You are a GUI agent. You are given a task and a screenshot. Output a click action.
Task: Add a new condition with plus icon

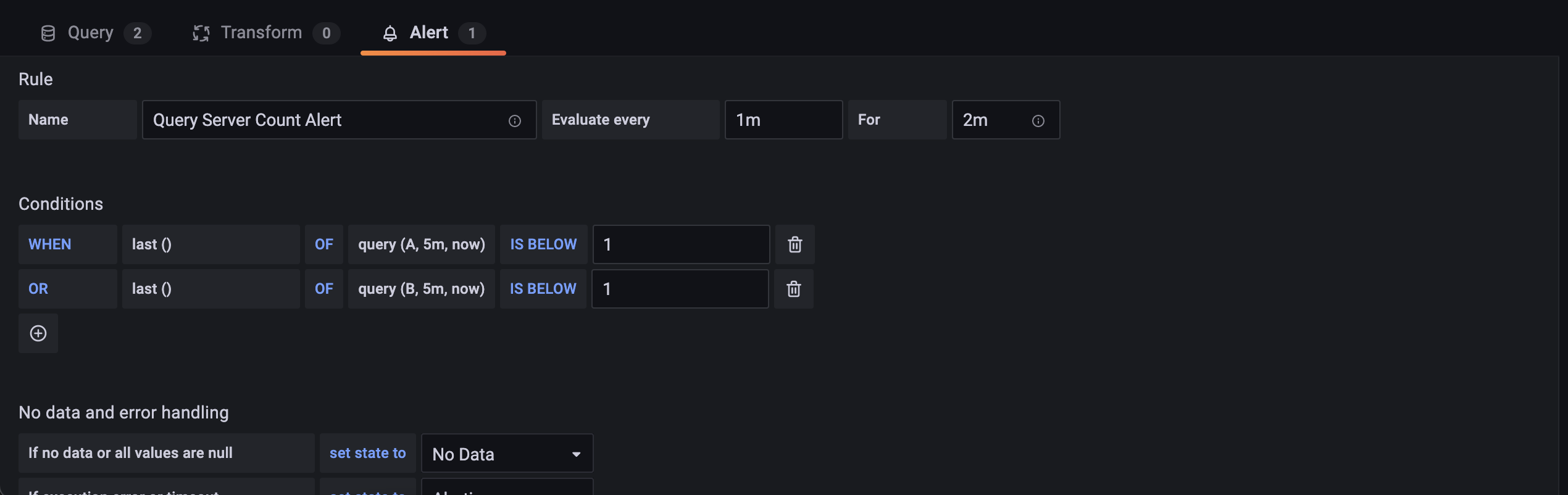coord(38,333)
